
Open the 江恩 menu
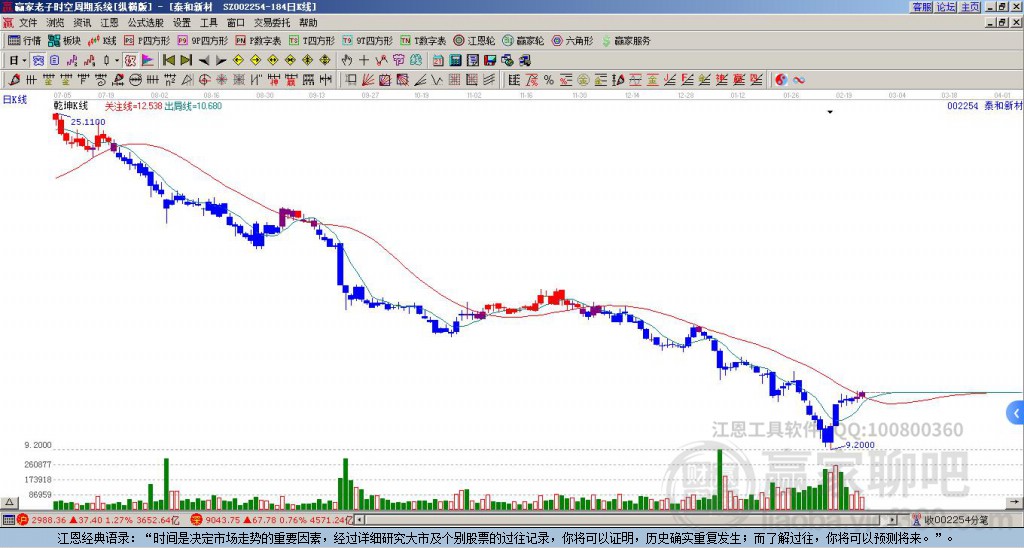click(109, 23)
